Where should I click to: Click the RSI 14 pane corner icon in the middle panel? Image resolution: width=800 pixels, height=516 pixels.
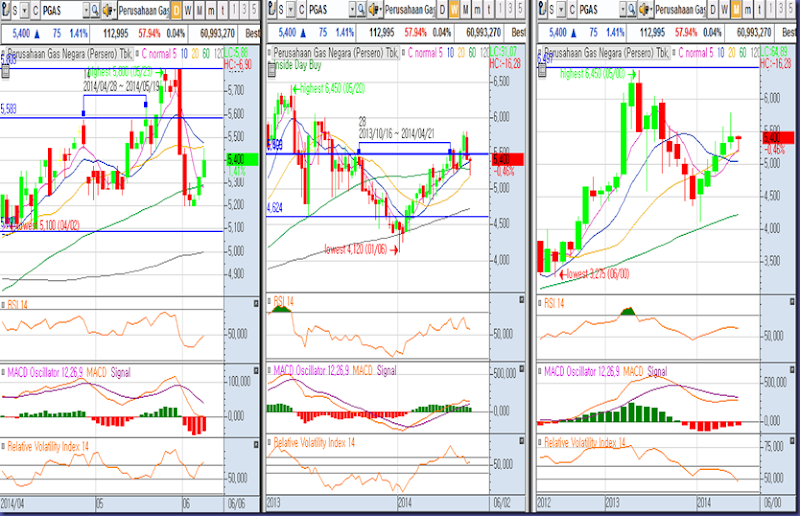point(521,300)
